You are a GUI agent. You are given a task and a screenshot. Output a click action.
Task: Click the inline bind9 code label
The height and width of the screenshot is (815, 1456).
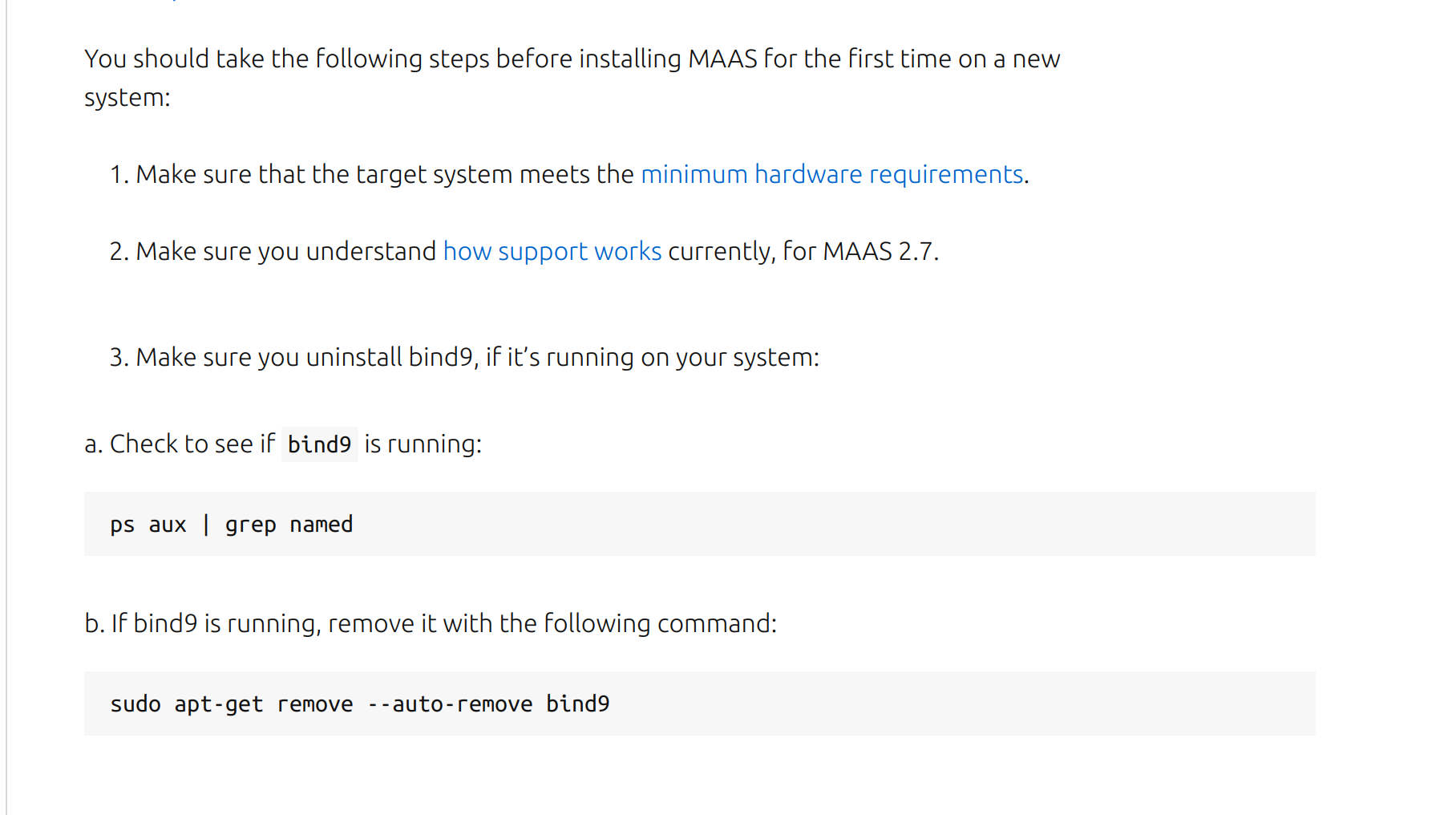319,444
